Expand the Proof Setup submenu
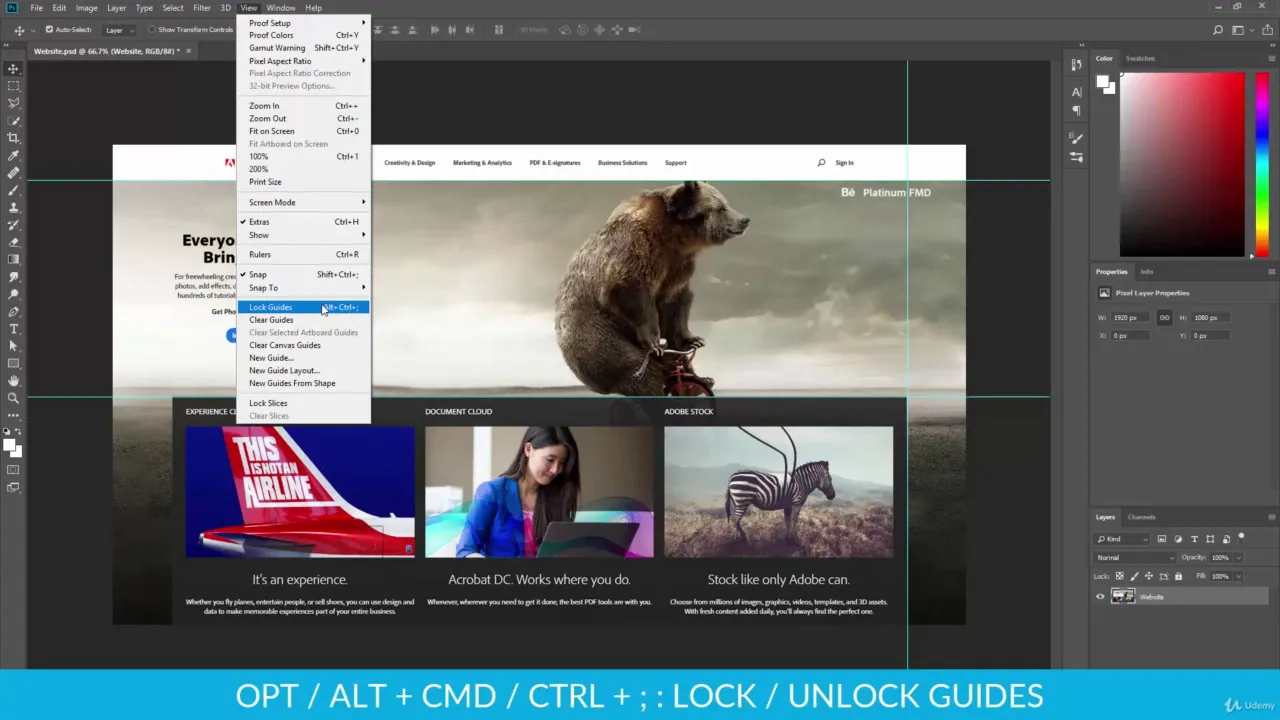The height and width of the screenshot is (720, 1280). click(x=304, y=23)
